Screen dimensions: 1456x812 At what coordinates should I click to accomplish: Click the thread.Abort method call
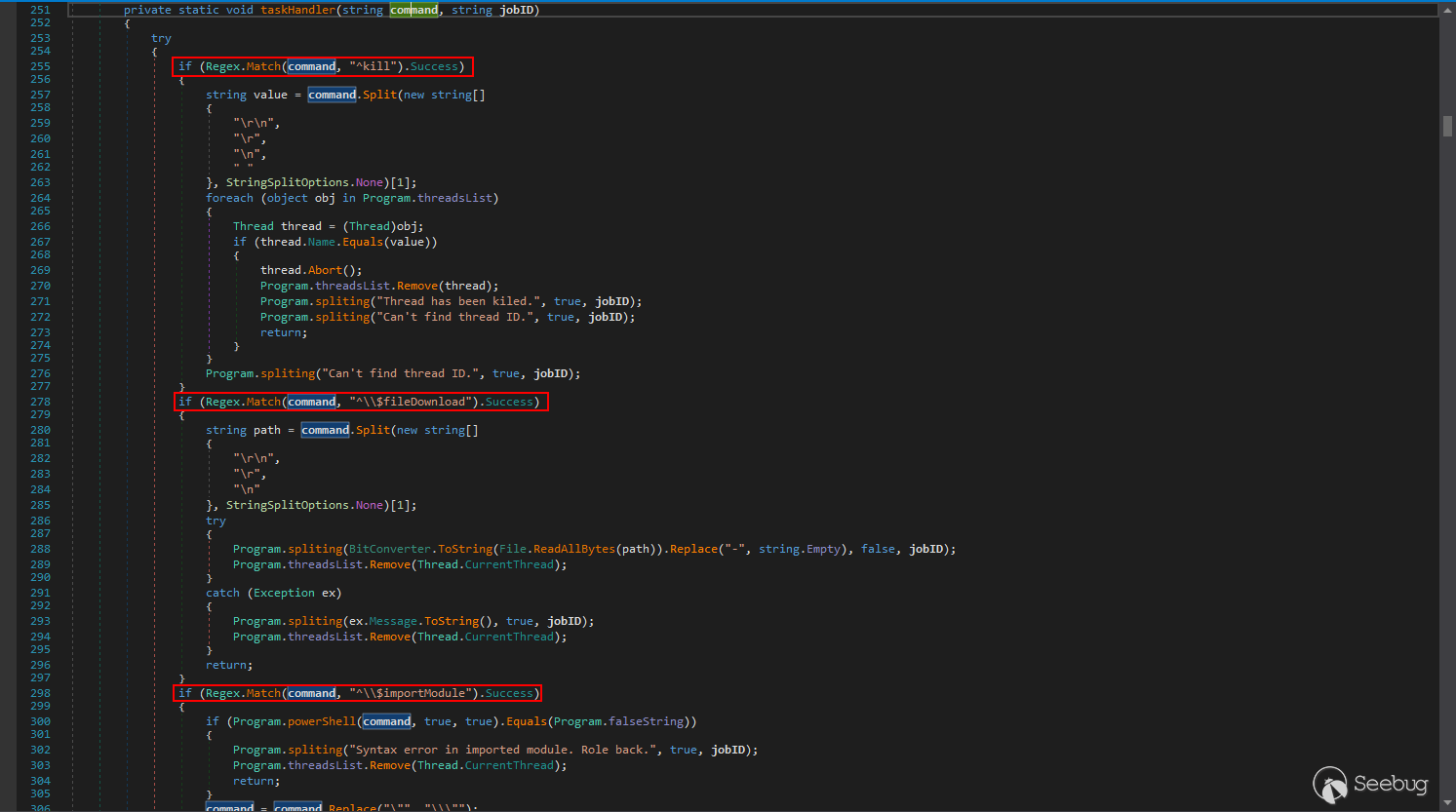(x=325, y=270)
